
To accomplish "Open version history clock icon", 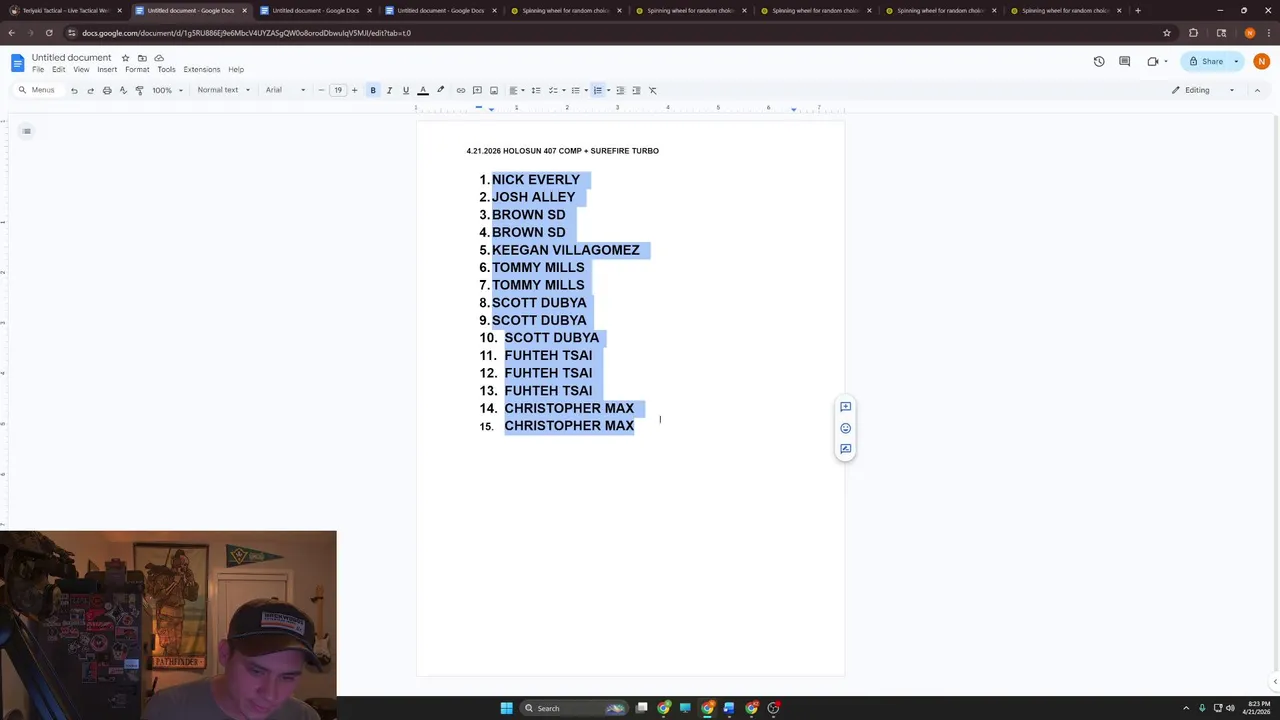I will point(1099,61).
